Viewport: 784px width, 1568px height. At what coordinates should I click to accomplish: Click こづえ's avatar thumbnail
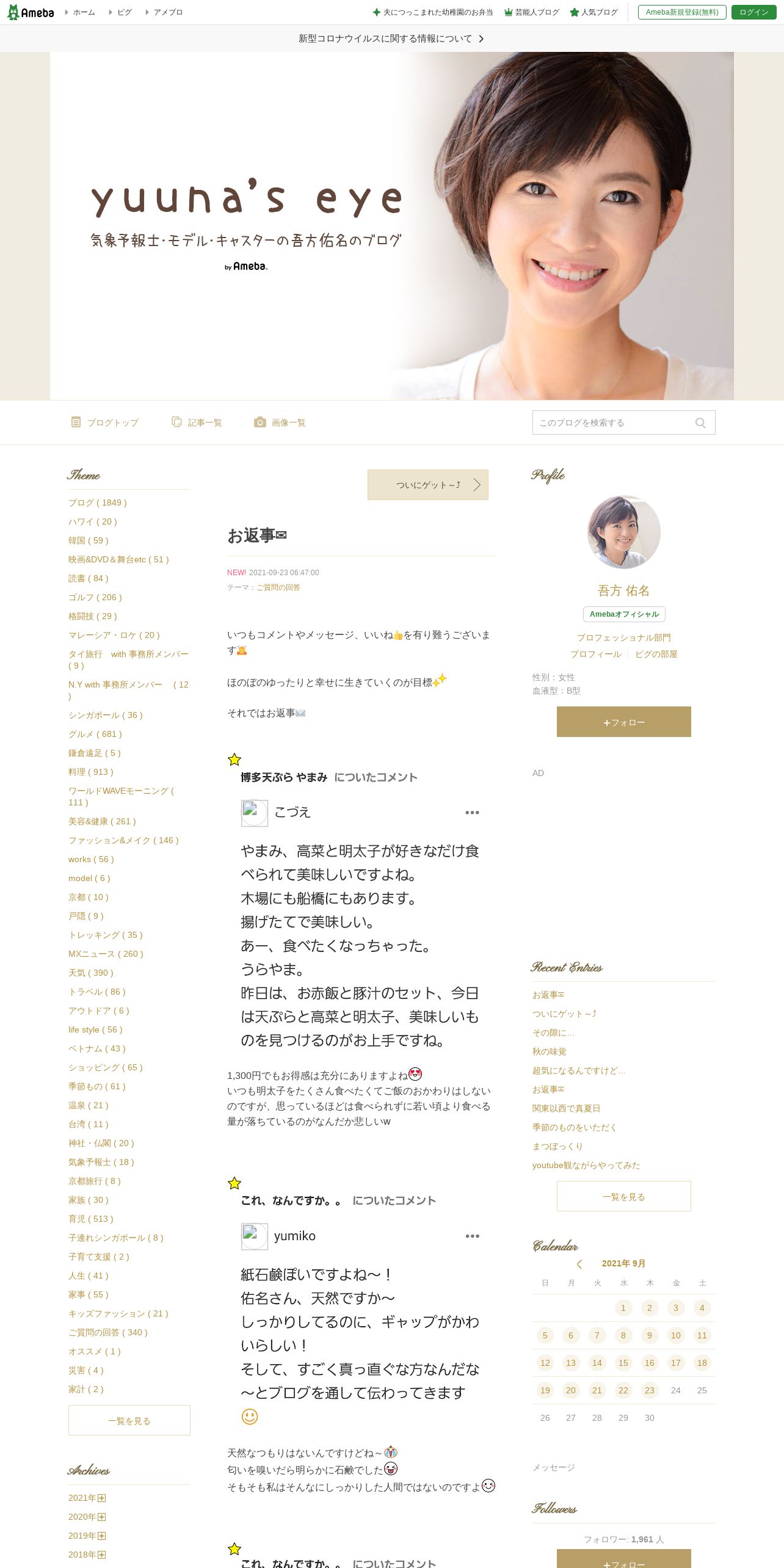coord(255,813)
